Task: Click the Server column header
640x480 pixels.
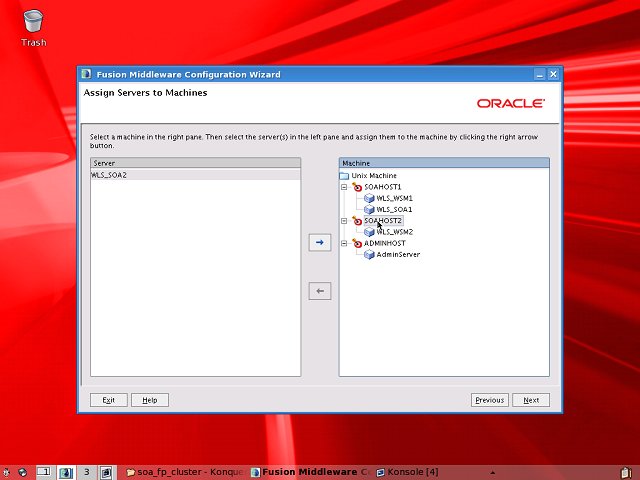Action: coord(196,163)
